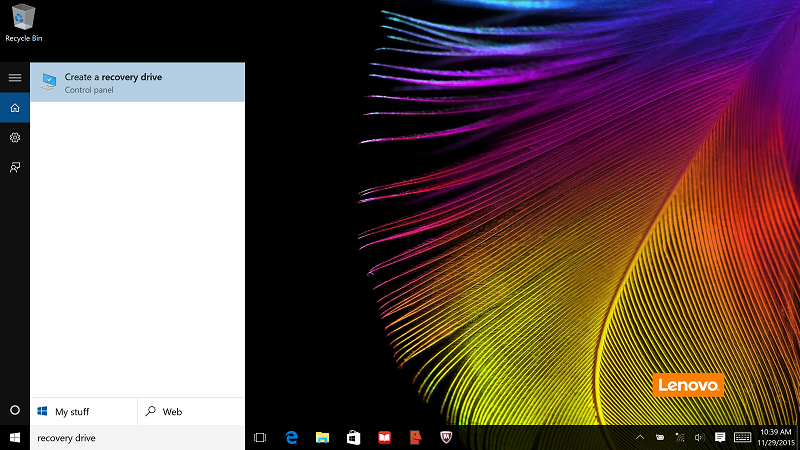The image size is (800, 450).
Task: Switch to My stuff search filter
Action: click(84, 411)
